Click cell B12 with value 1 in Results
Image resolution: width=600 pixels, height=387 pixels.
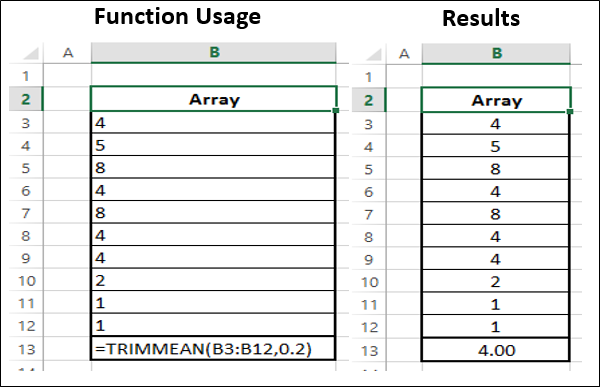click(x=496, y=327)
